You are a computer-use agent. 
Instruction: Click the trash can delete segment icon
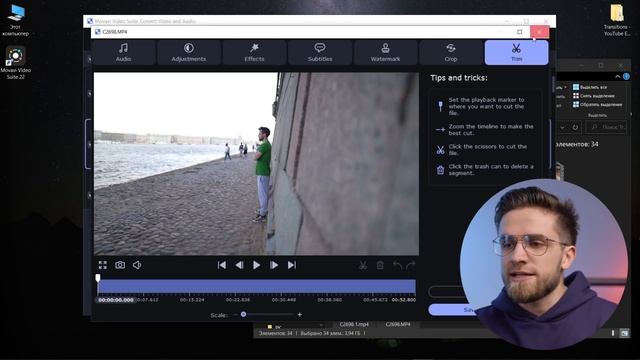[x=380, y=265]
